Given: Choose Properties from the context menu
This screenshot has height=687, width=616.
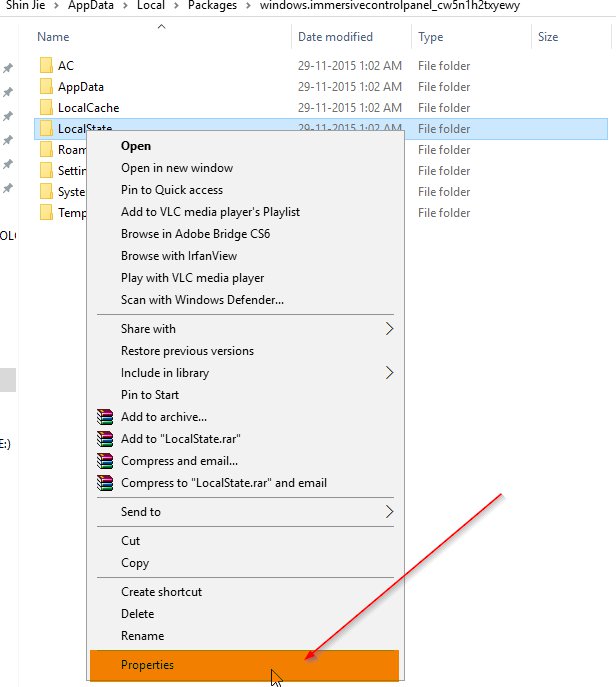Looking at the screenshot, I should point(147,665).
